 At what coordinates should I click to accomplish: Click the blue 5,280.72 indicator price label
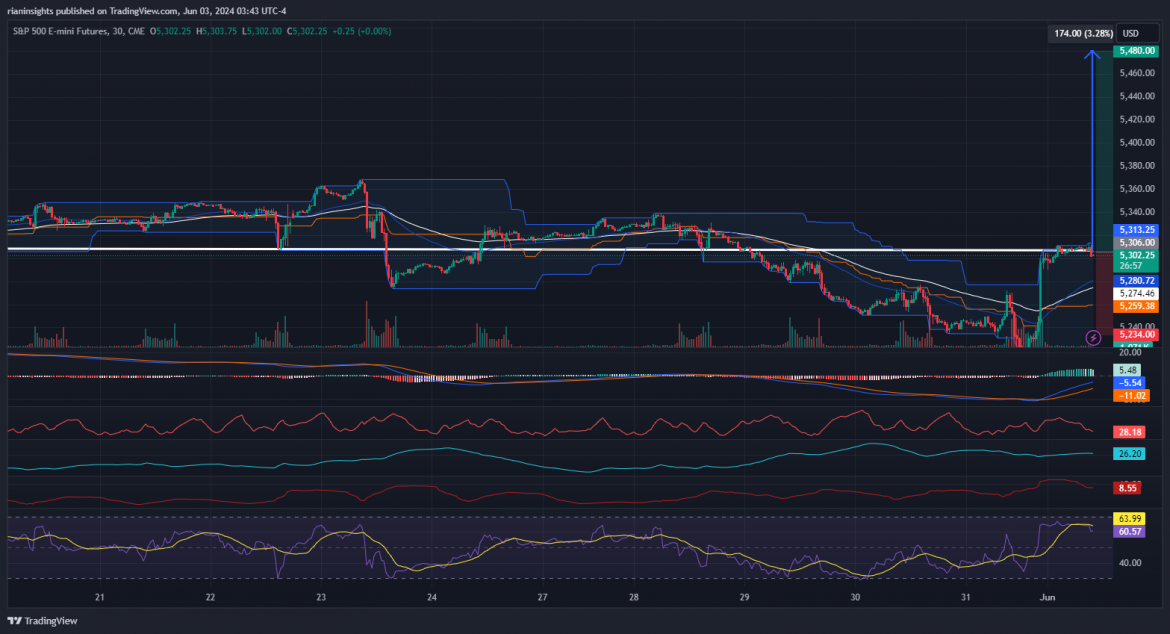(1138, 281)
